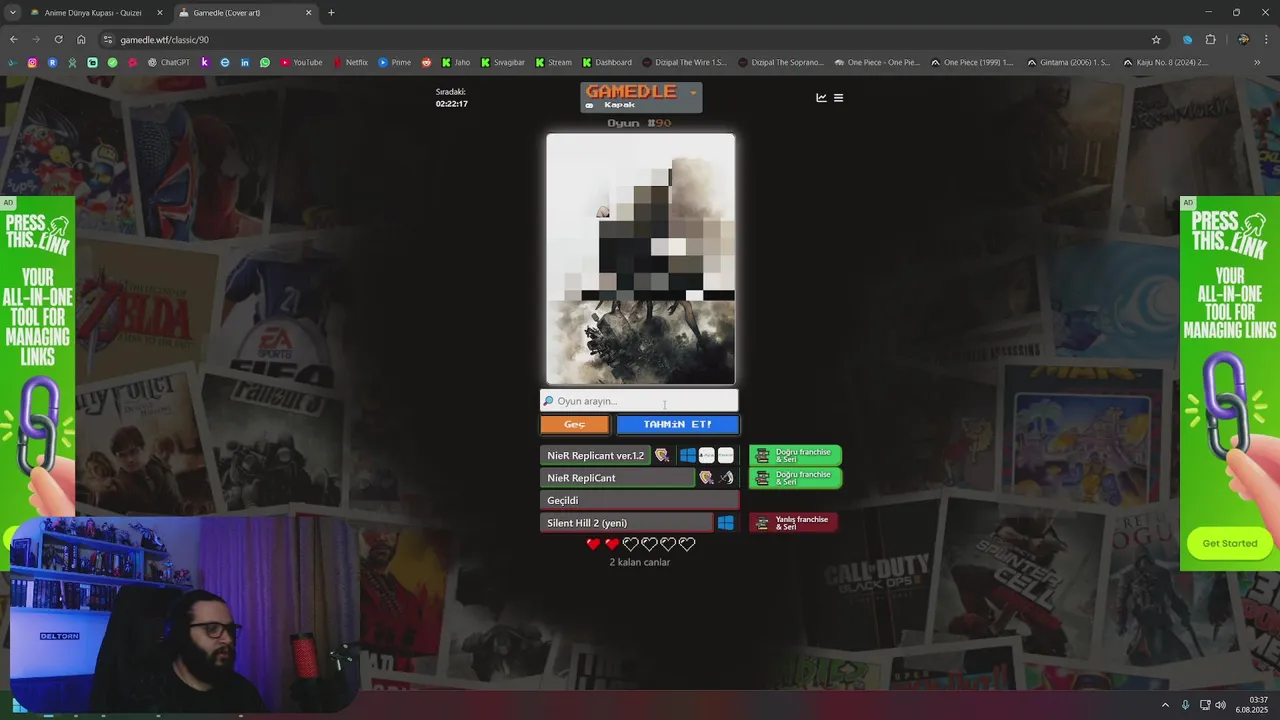The width and height of the screenshot is (1280, 720).
Task: Open the YouTube bookmark
Action: [x=301, y=62]
